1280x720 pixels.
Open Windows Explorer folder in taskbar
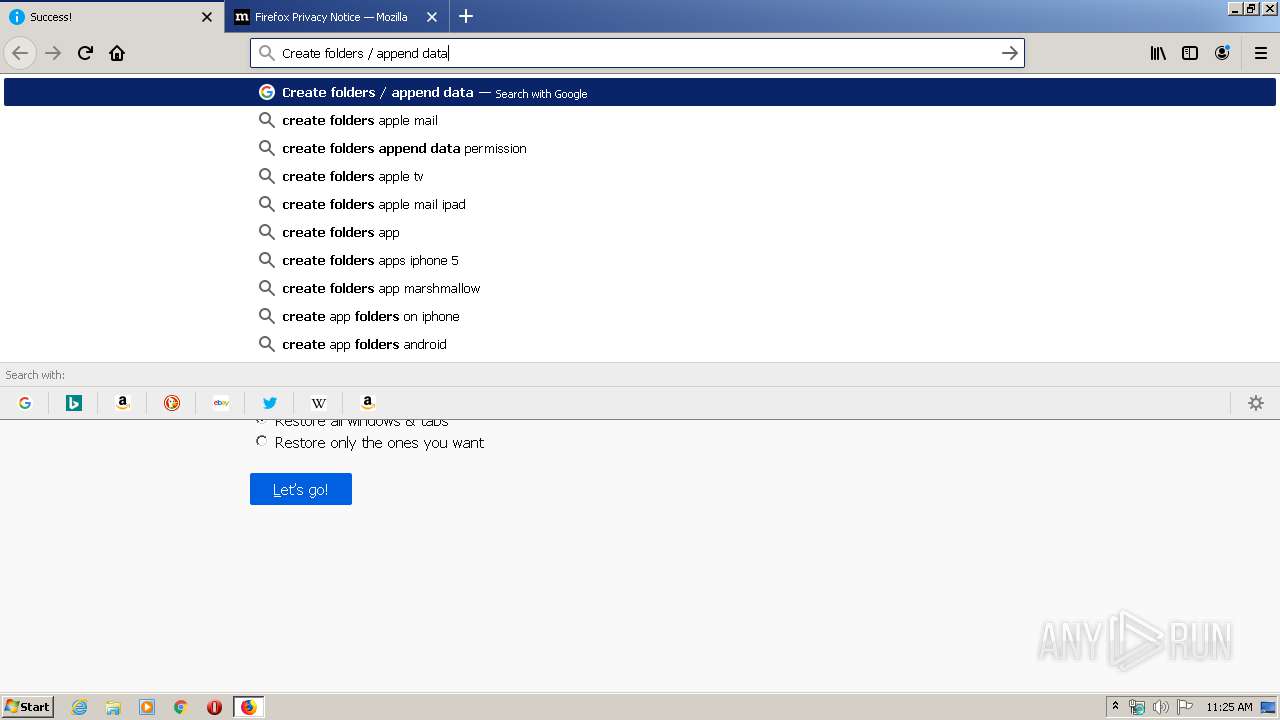pos(113,707)
